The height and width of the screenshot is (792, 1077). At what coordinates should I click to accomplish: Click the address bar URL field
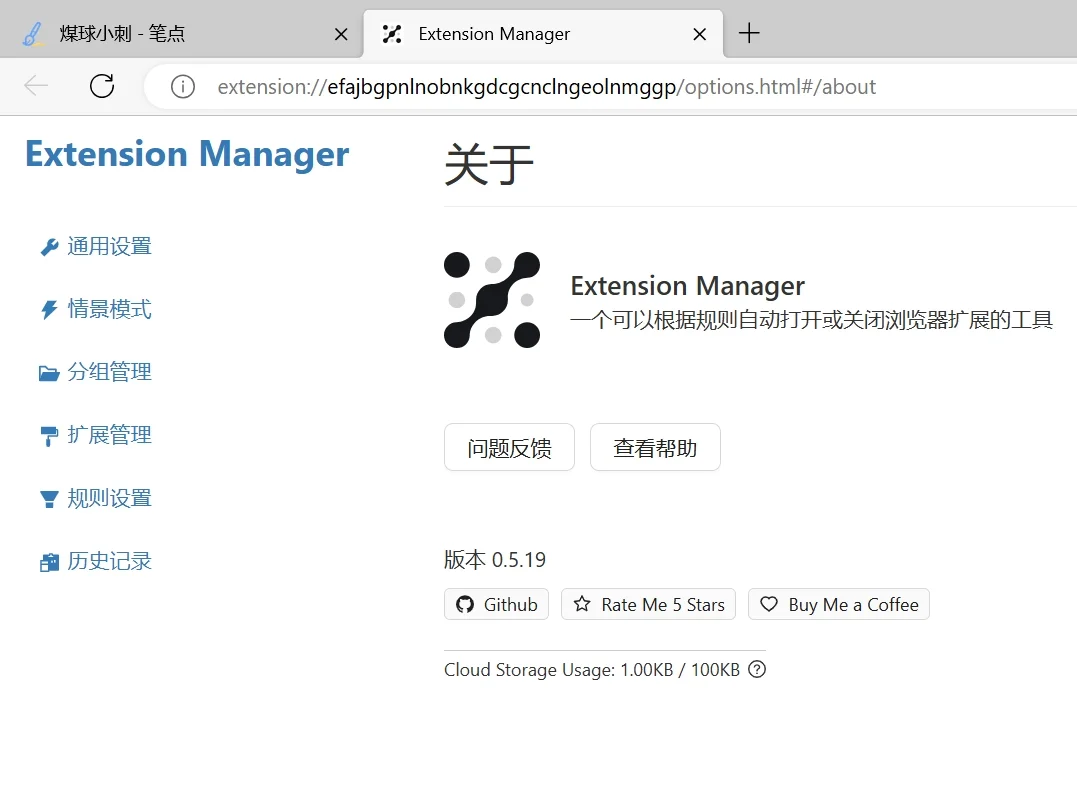coord(600,87)
